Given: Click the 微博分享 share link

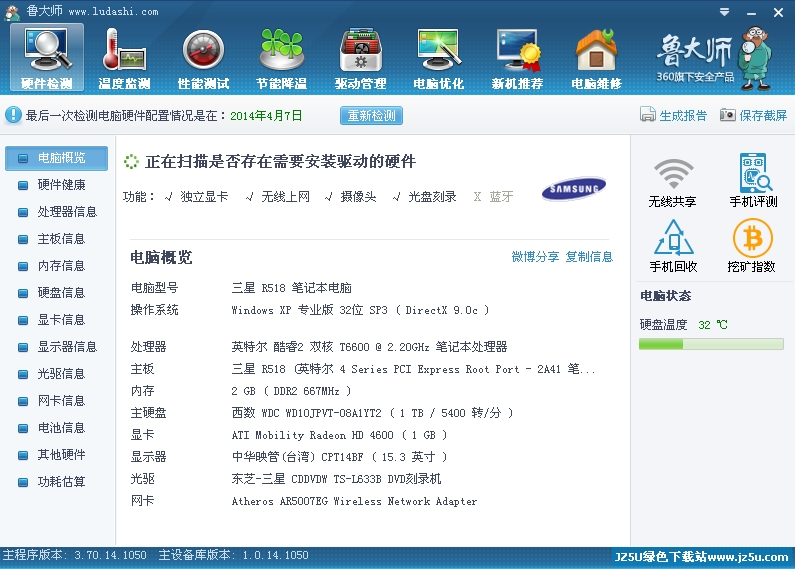Looking at the screenshot, I should 535,257.
